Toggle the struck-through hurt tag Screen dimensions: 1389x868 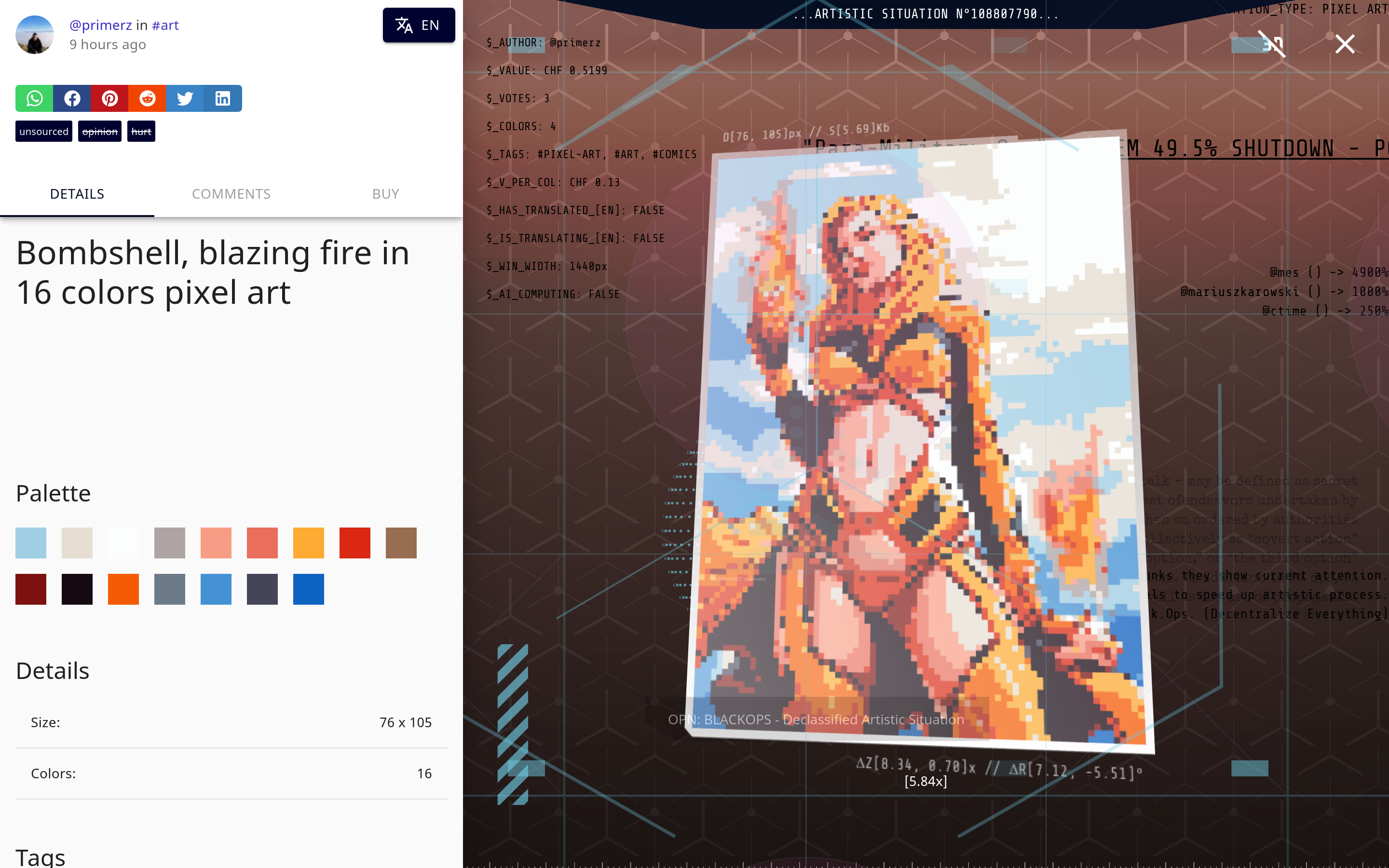click(x=141, y=132)
